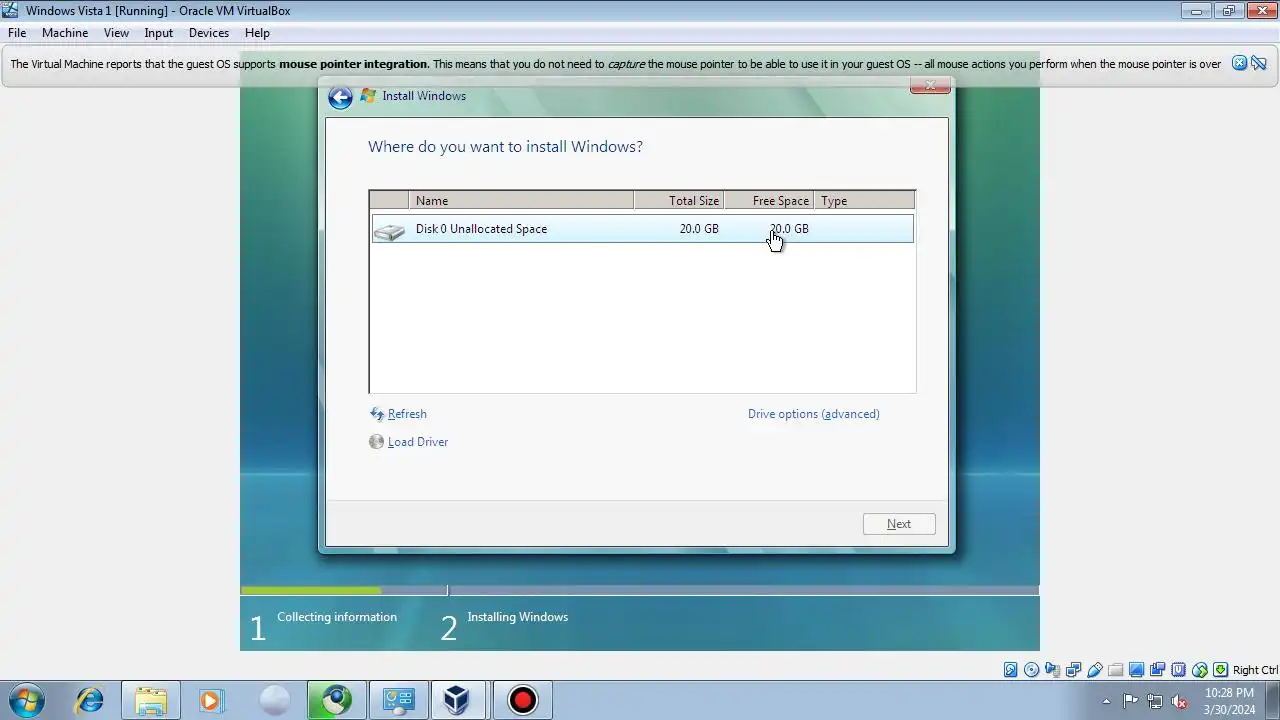1280x720 pixels.
Task: Open the VirtualBox optical disc indicator
Action: 1031,670
